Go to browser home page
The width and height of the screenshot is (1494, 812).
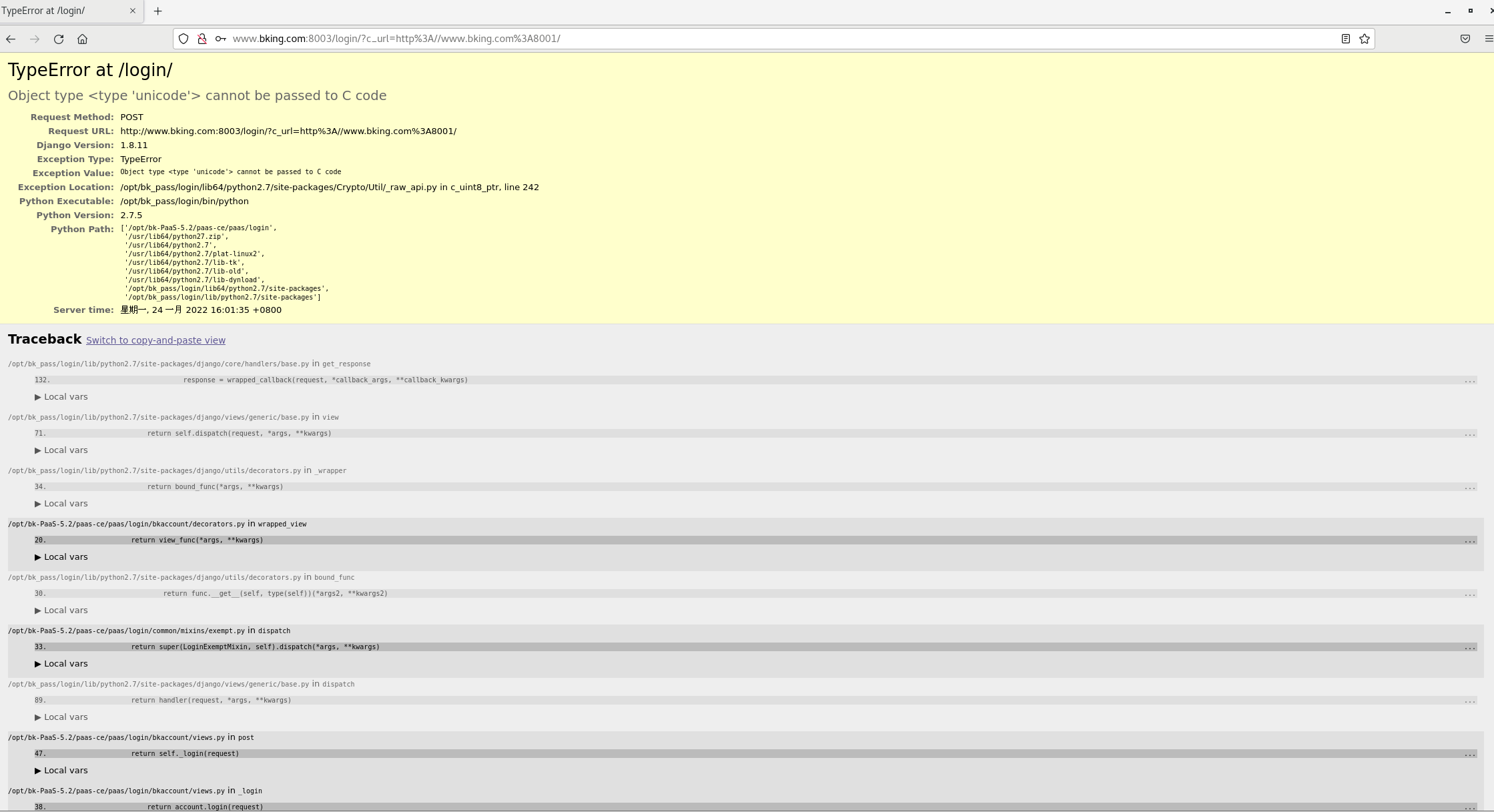tap(83, 39)
